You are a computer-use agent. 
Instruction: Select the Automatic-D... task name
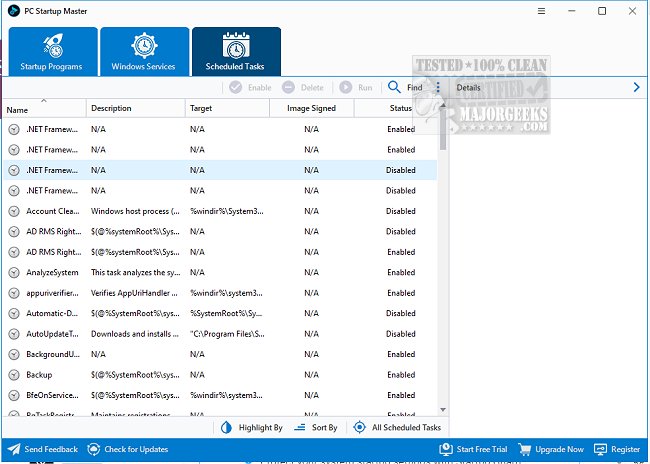52,313
